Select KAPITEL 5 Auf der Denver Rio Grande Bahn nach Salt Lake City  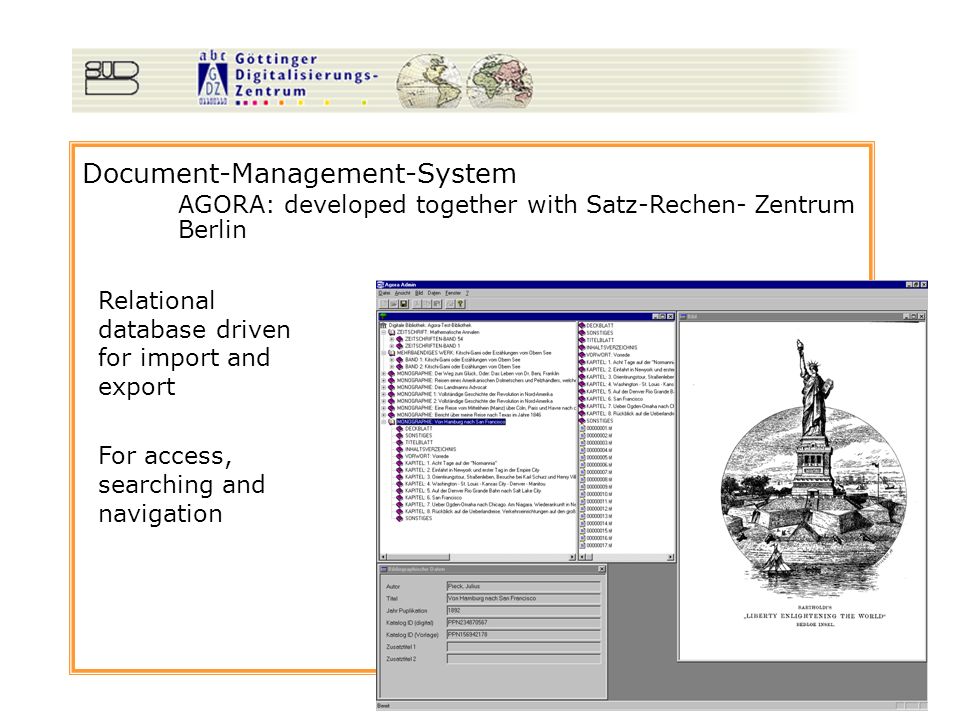tap(473, 491)
